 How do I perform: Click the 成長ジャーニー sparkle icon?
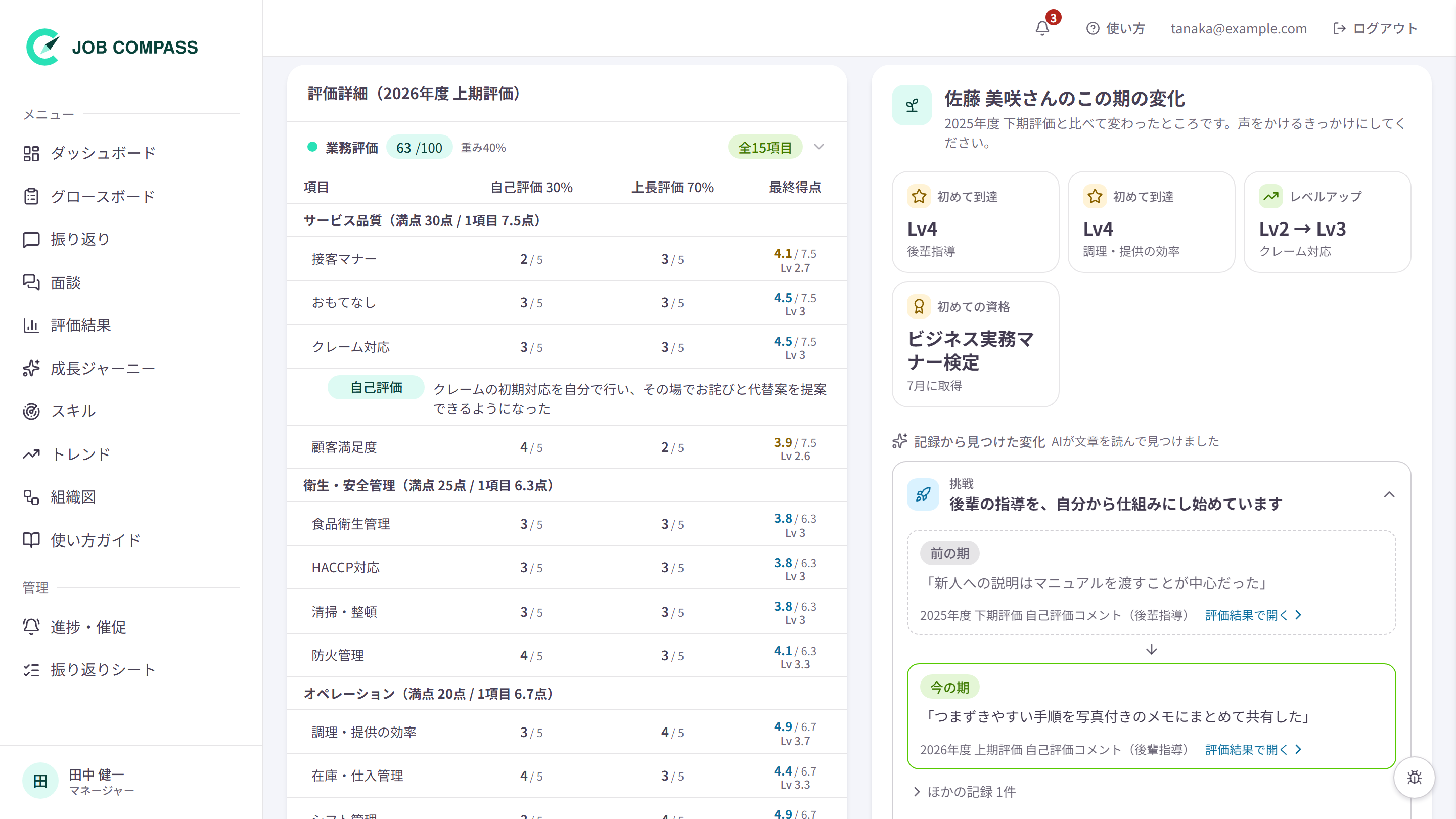(31, 368)
